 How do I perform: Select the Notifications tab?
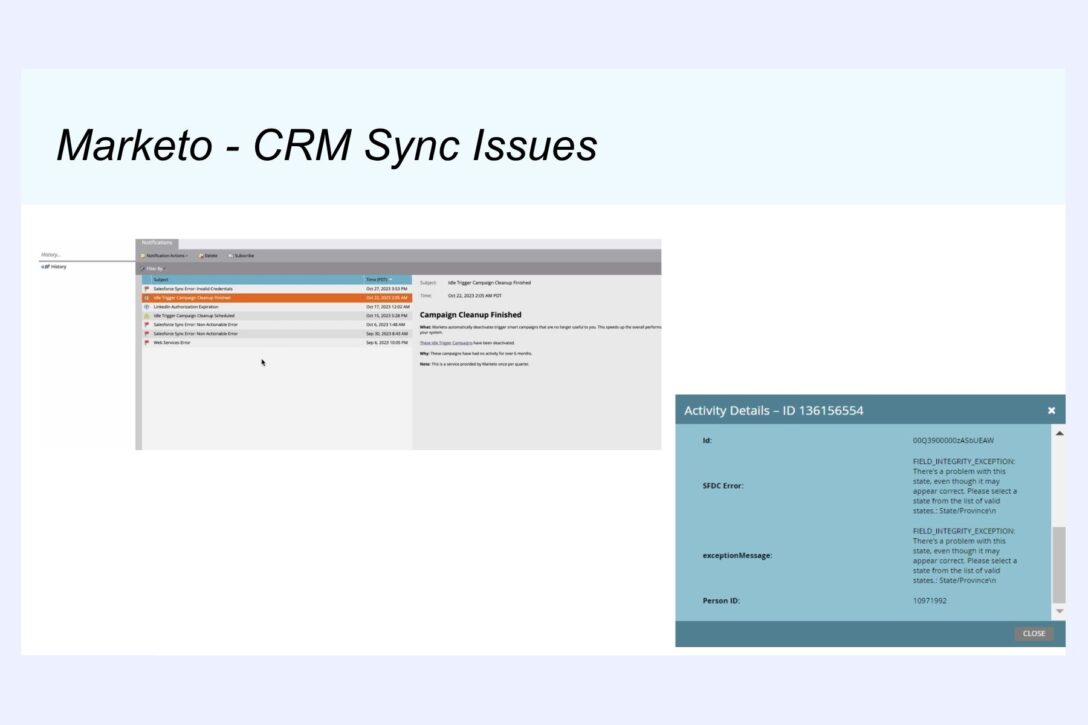(x=157, y=244)
